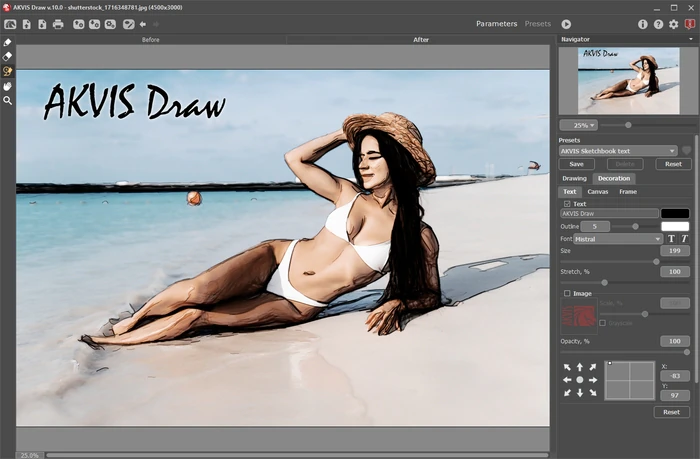The width and height of the screenshot is (700, 459).
Task: Show the After view tab
Action: (421, 40)
